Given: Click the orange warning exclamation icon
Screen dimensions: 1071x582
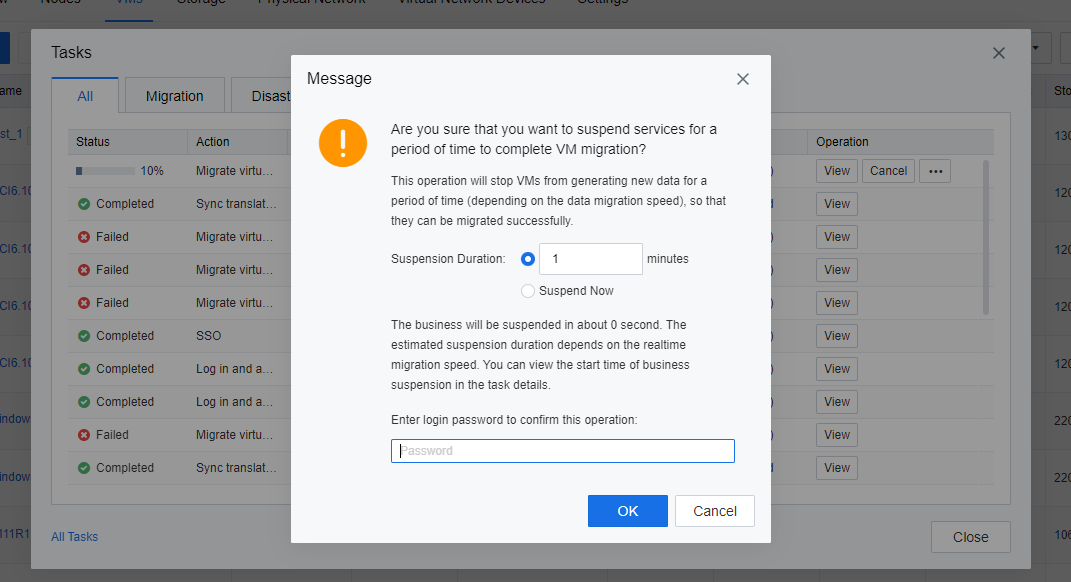Looking at the screenshot, I should pyautogui.click(x=343, y=143).
